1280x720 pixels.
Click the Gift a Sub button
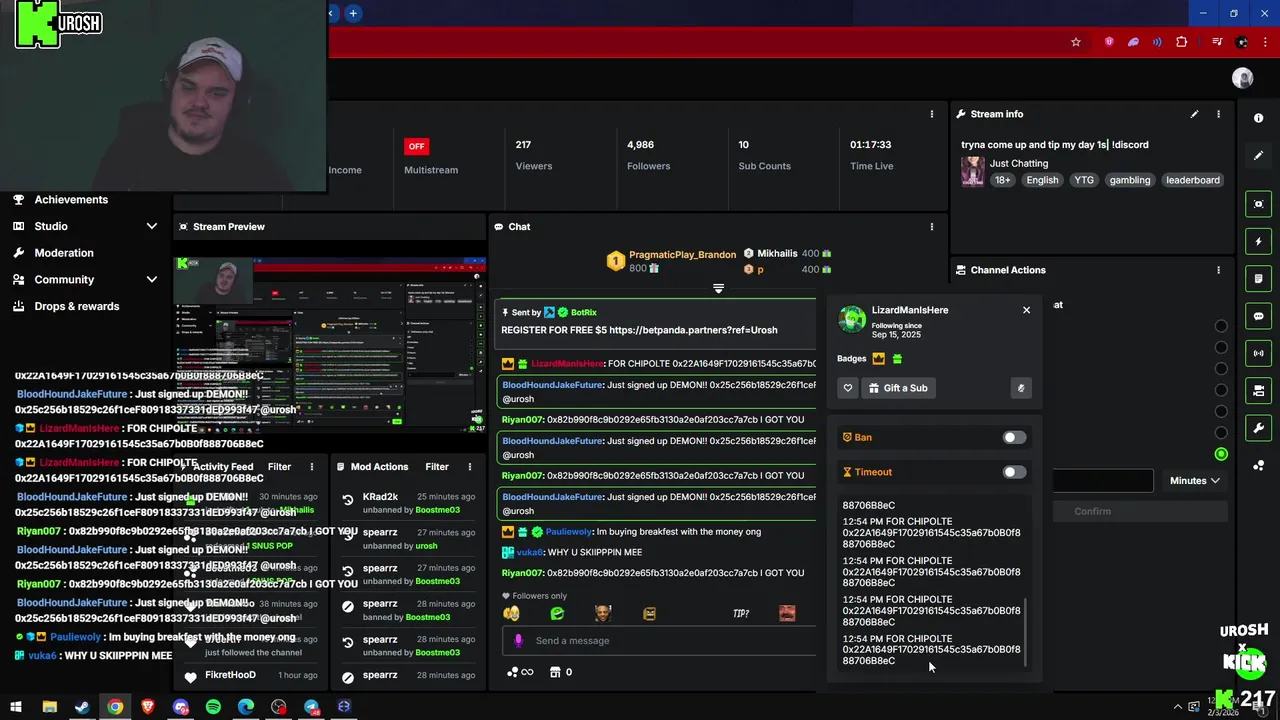(x=897, y=388)
